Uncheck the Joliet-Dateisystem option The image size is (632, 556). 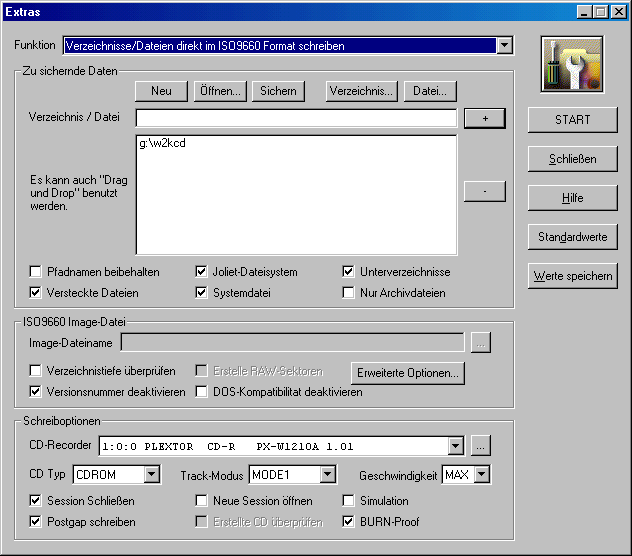click(202, 272)
